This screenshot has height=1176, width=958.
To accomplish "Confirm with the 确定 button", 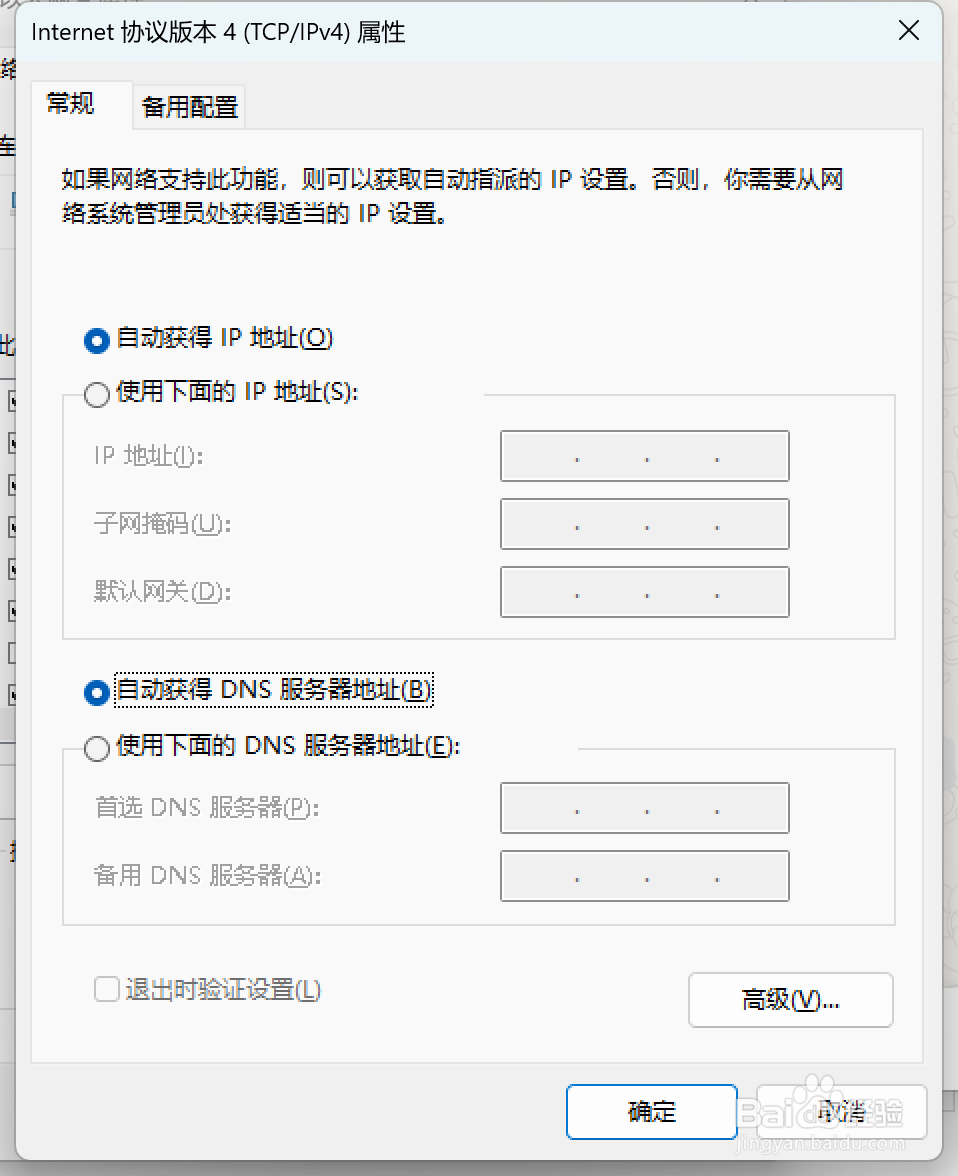I will coord(651,1112).
